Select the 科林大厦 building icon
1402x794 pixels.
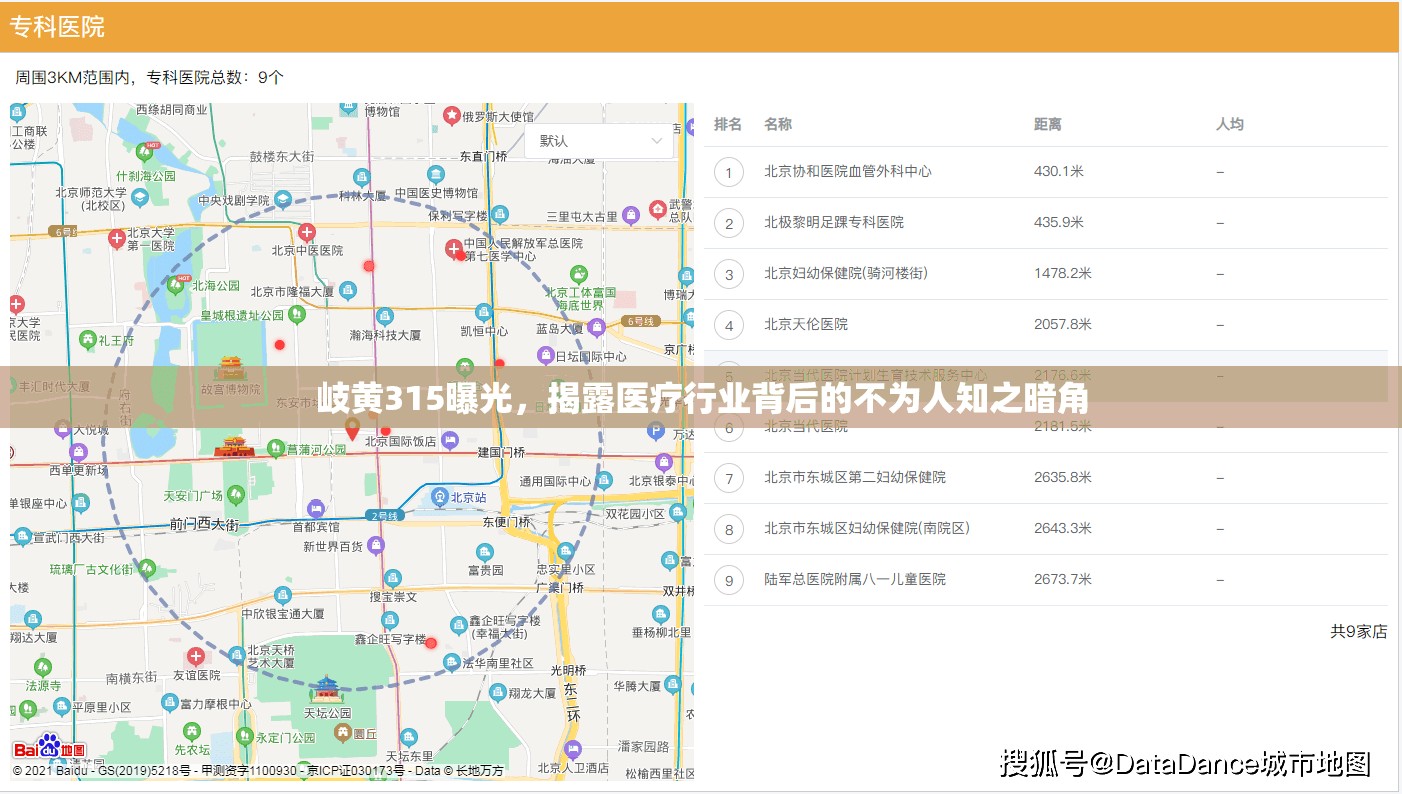click(x=362, y=178)
